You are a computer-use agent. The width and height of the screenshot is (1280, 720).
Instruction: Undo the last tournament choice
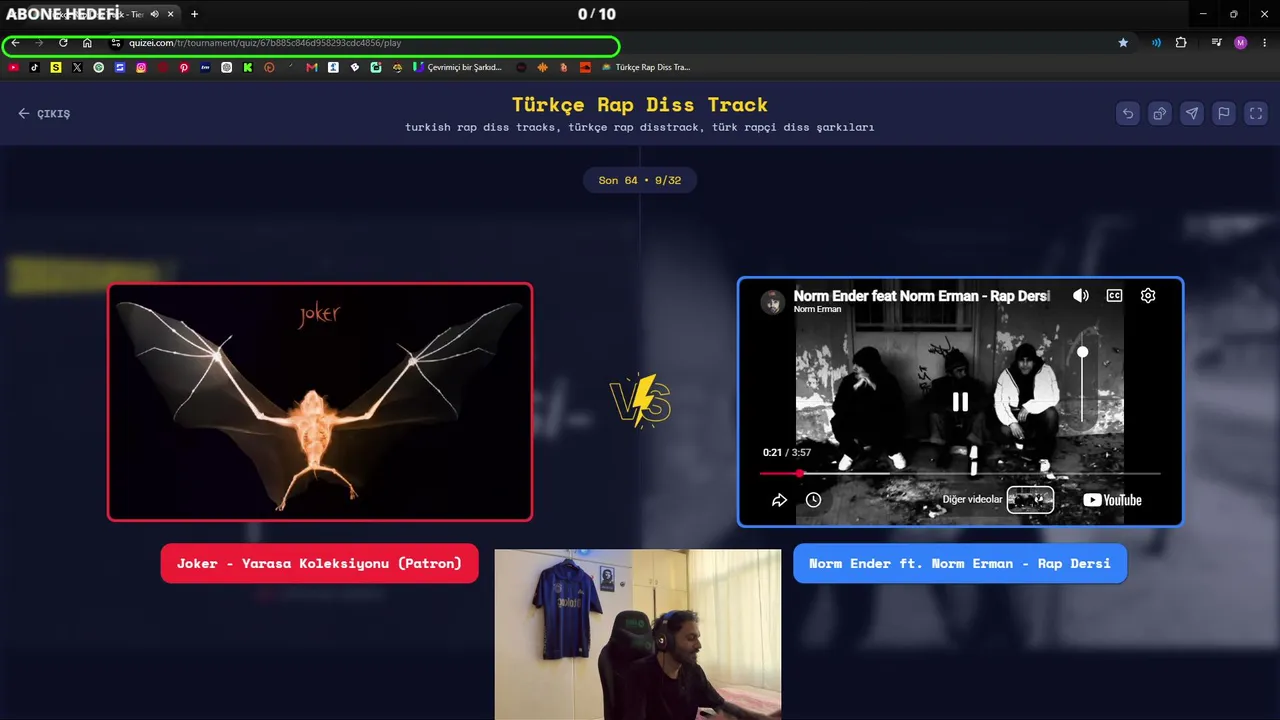[x=1128, y=113]
